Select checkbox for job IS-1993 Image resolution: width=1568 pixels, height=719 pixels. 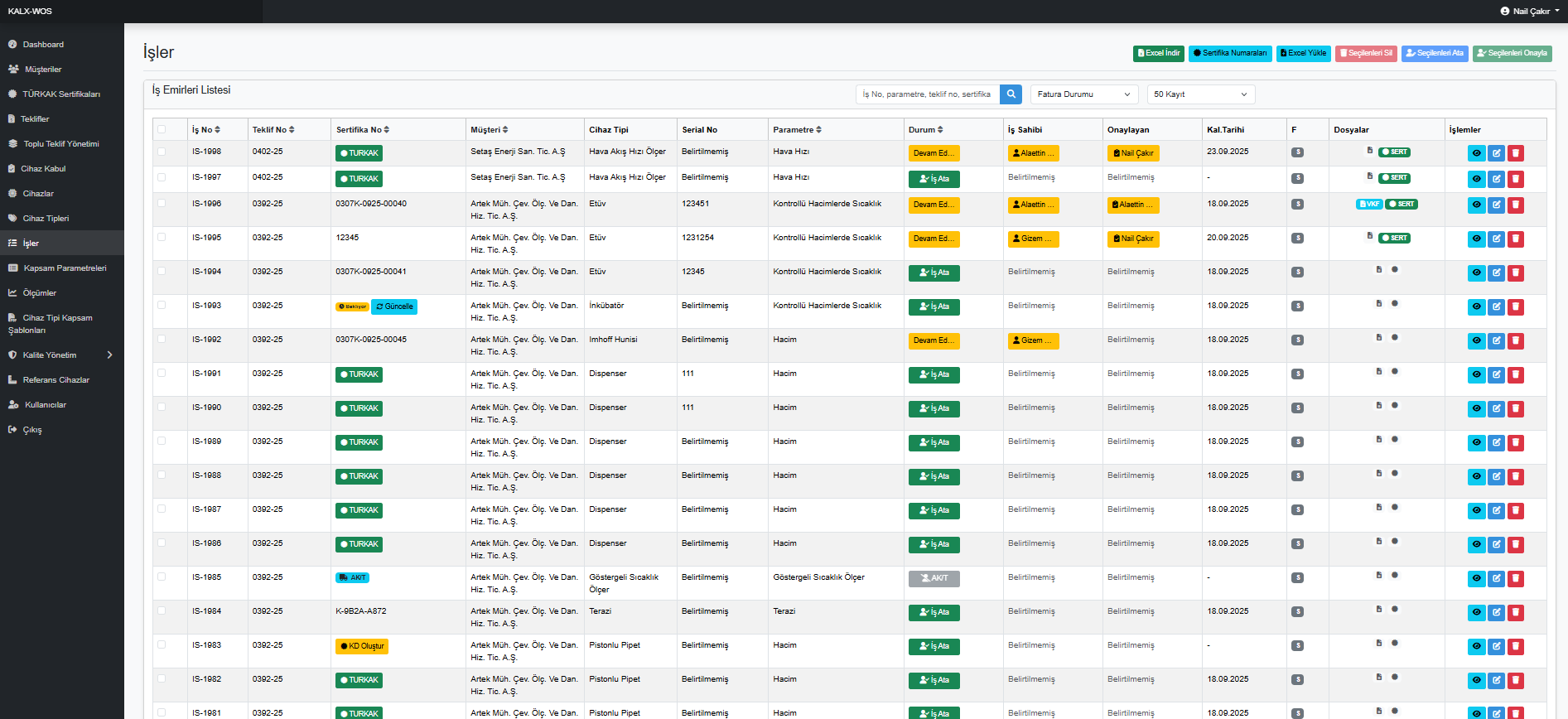[x=162, y=305]
